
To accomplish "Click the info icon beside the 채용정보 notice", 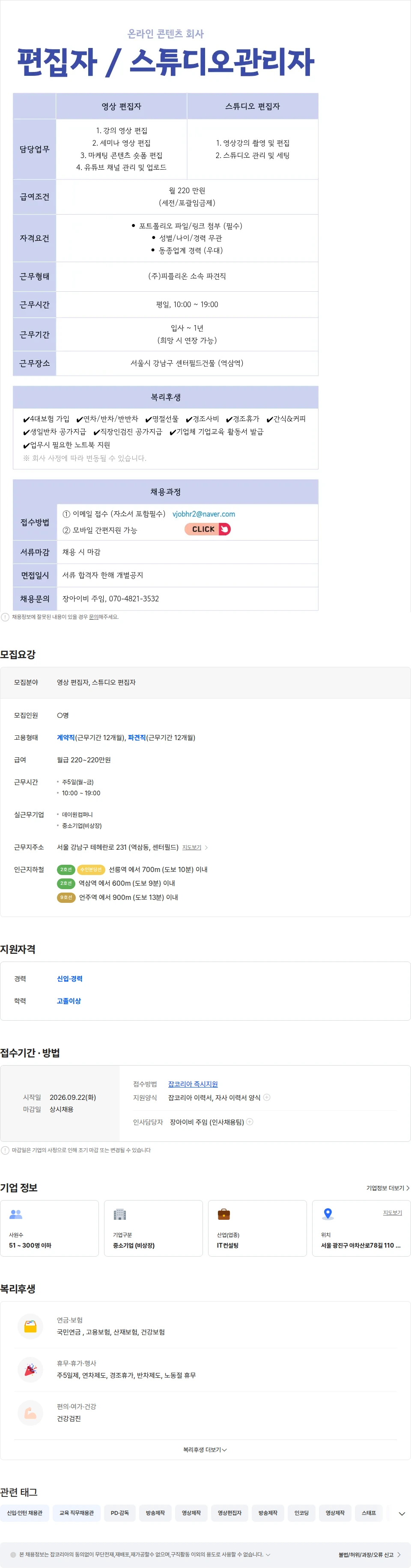I will [x=5, y=617].
